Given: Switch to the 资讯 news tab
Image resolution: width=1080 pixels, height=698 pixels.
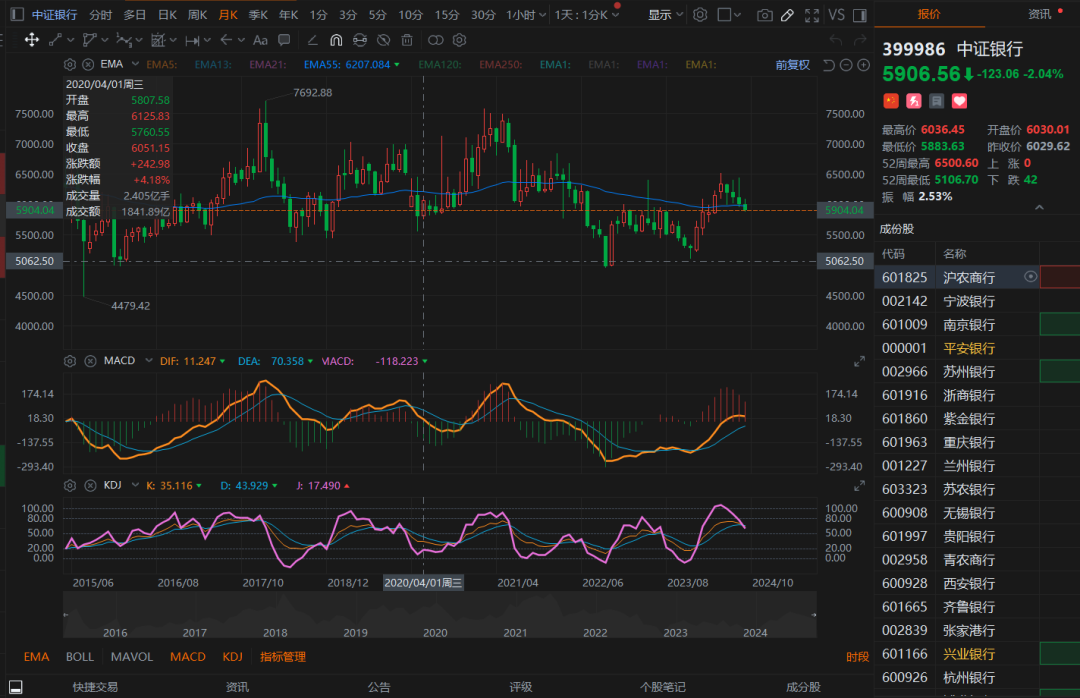Looking at the screenshot, I should [1040, 14].
